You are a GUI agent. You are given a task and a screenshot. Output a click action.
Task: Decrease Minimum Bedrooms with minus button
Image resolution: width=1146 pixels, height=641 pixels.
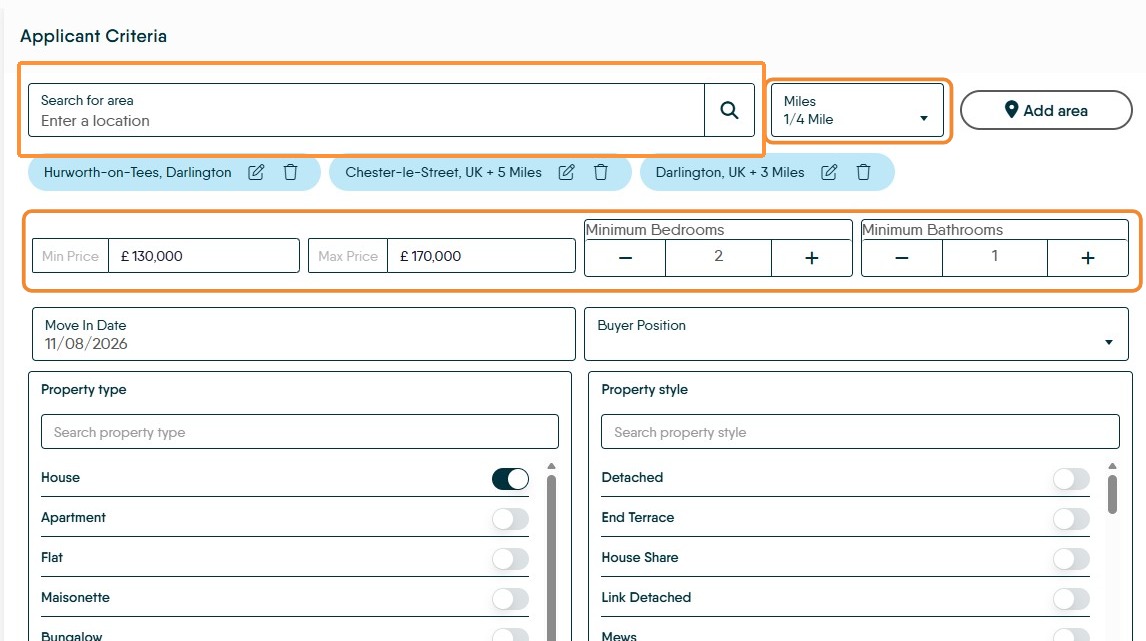[625, 258]
